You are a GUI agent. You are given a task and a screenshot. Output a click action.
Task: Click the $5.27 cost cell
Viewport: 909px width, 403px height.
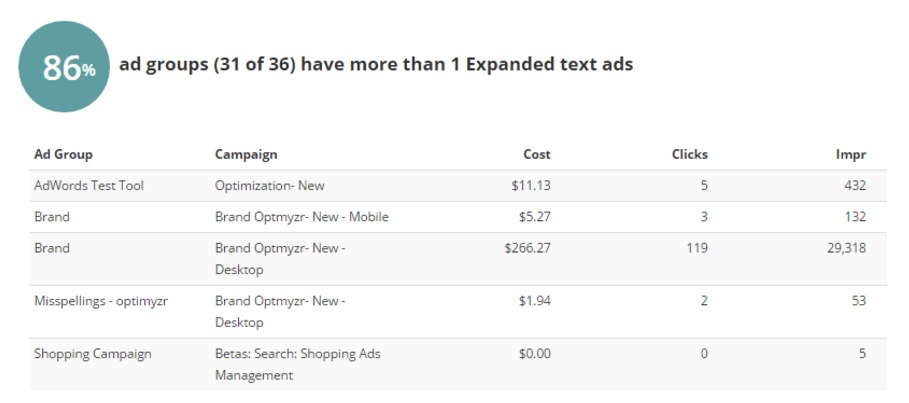535,217
